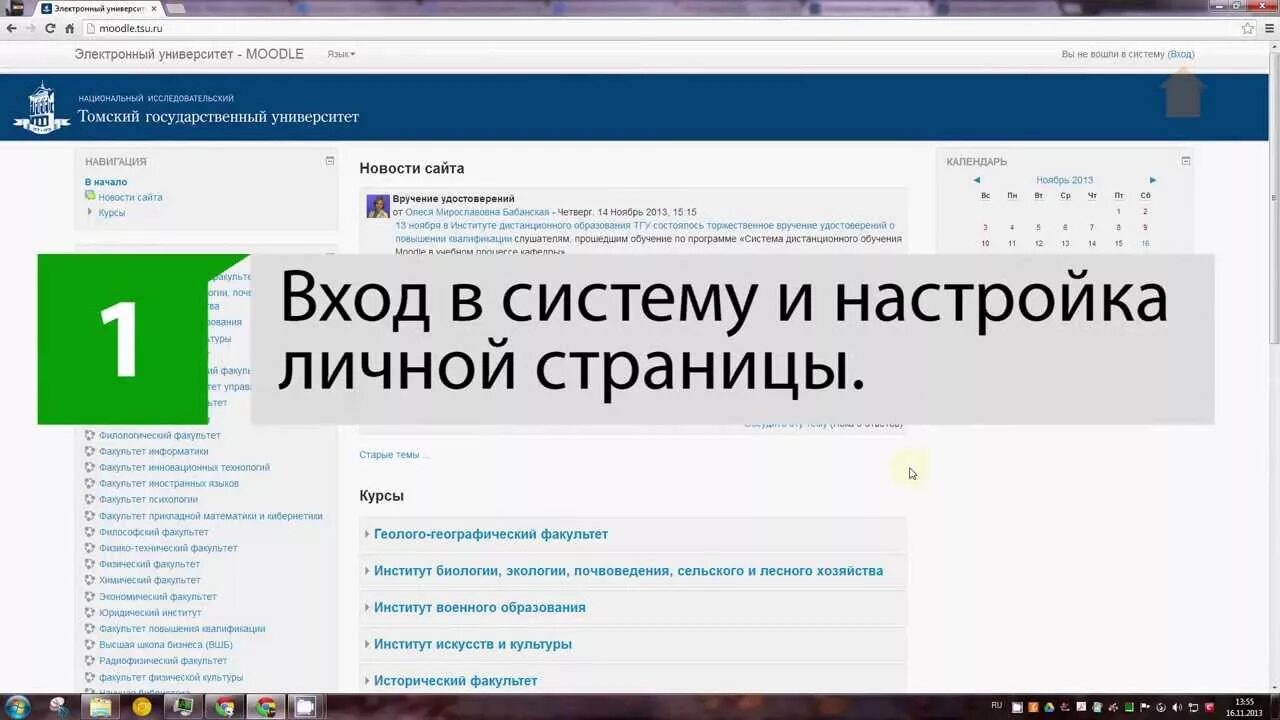The width and height of the screenshot is (1280, 720).
Task: Click the taskbar clock showing 13:55
Action: tap(1244, 707)
